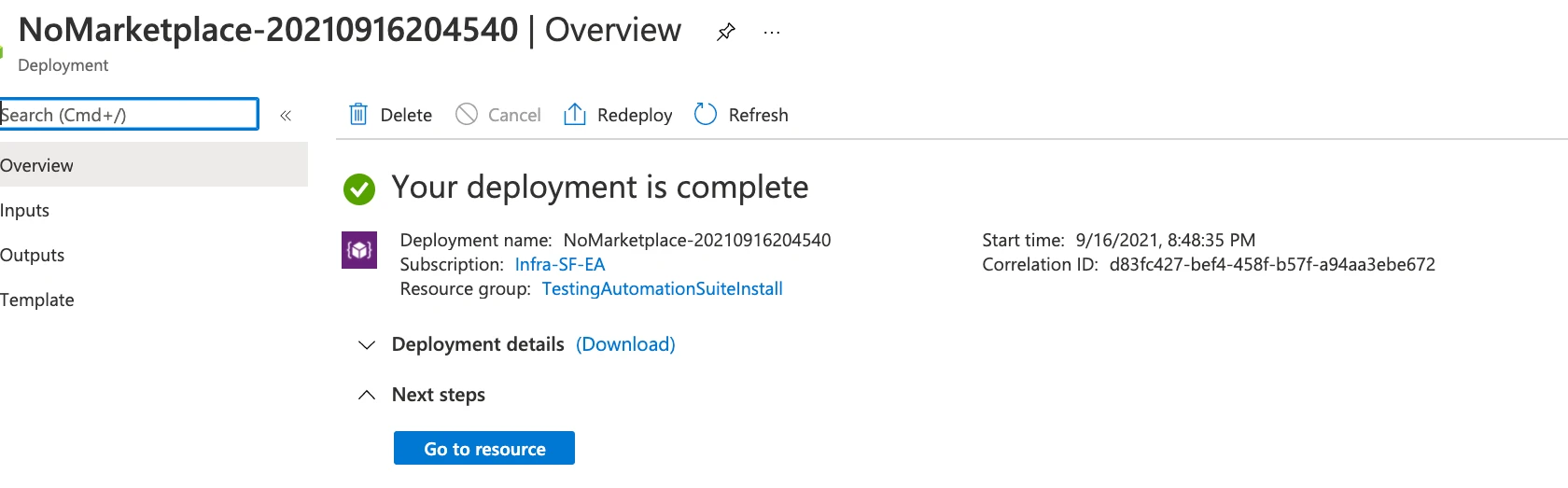Pin the deployment overview to dashboard
The width and height of the screenshot is (1568, 488).
pyautogui.click(x=725, y=32)
